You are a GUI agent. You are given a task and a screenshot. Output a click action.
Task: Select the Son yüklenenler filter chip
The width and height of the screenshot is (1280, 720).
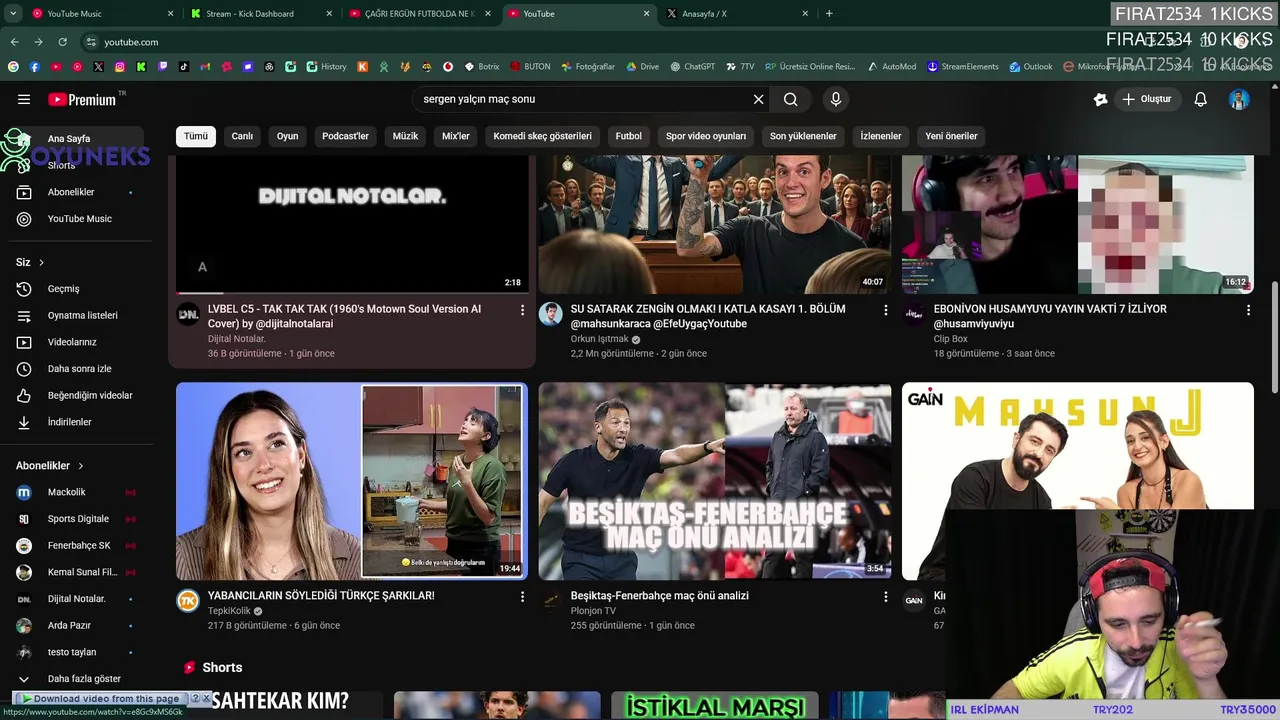(803, 136)
